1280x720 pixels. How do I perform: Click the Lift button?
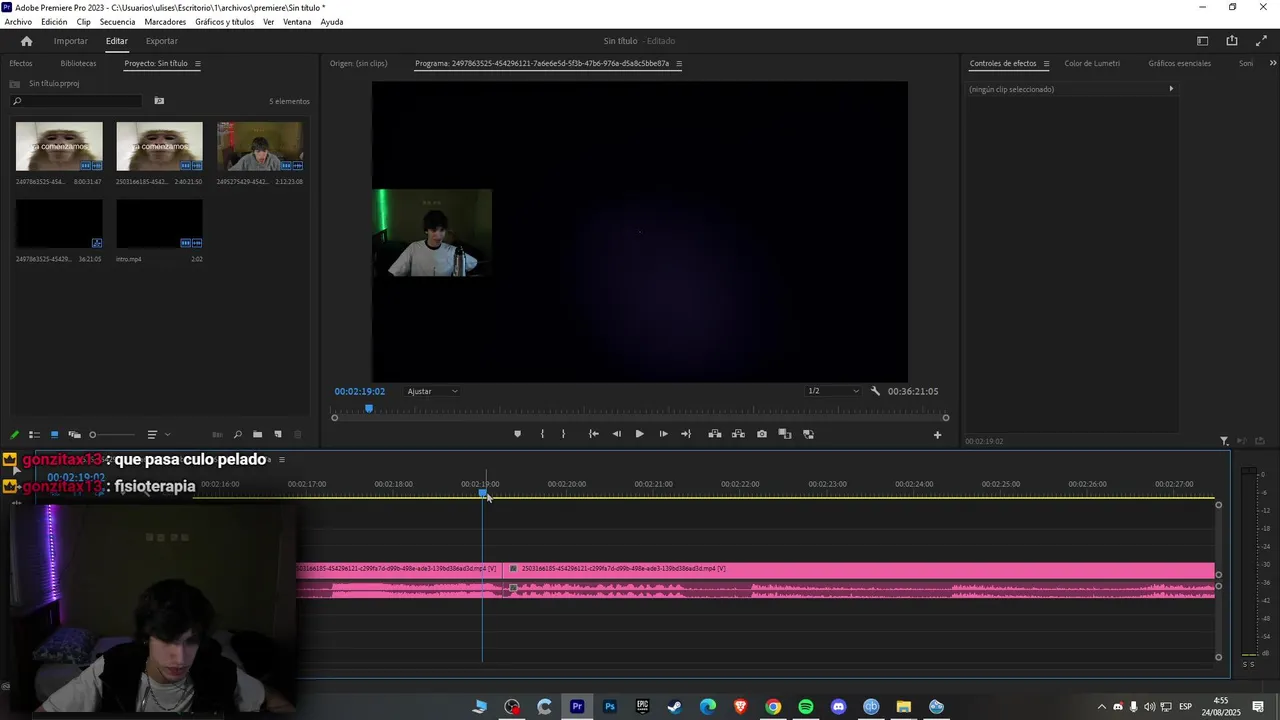[715, 434]
